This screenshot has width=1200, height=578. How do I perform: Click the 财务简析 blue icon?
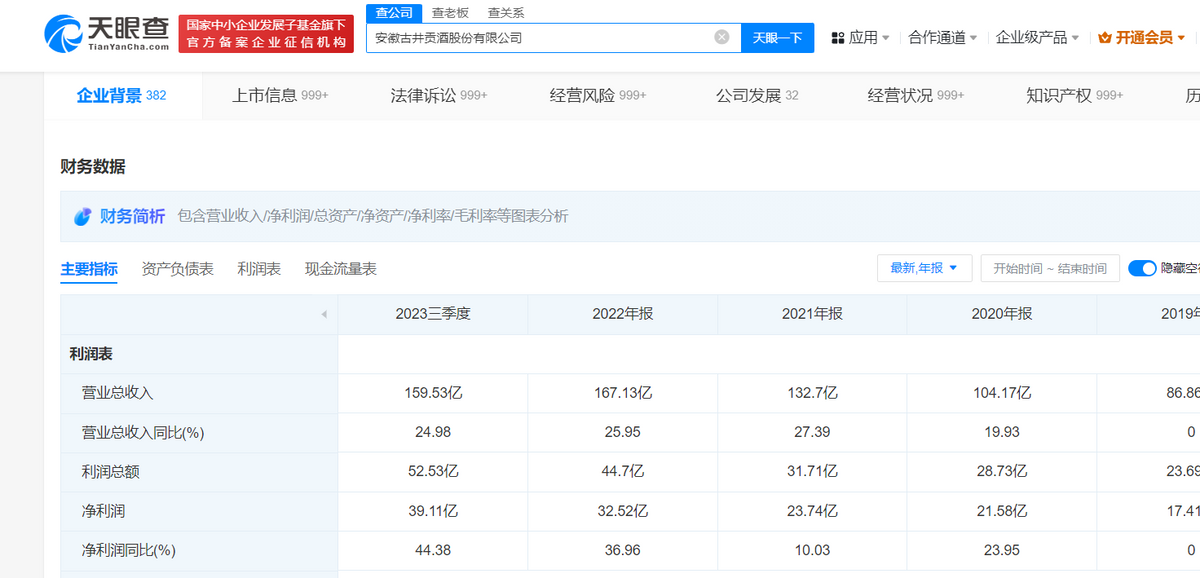83,216
